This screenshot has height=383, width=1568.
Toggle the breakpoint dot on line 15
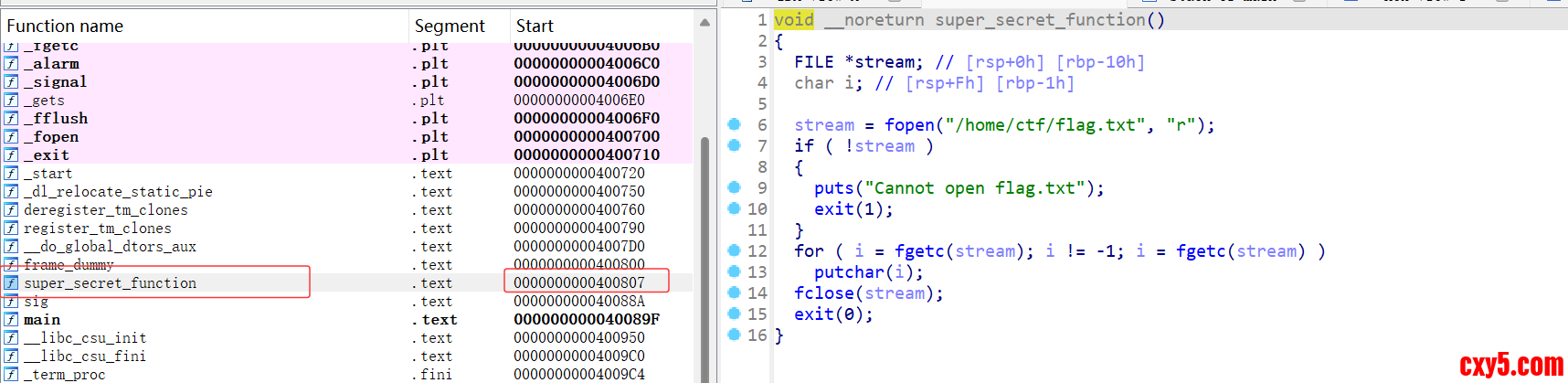coord(734,314)
